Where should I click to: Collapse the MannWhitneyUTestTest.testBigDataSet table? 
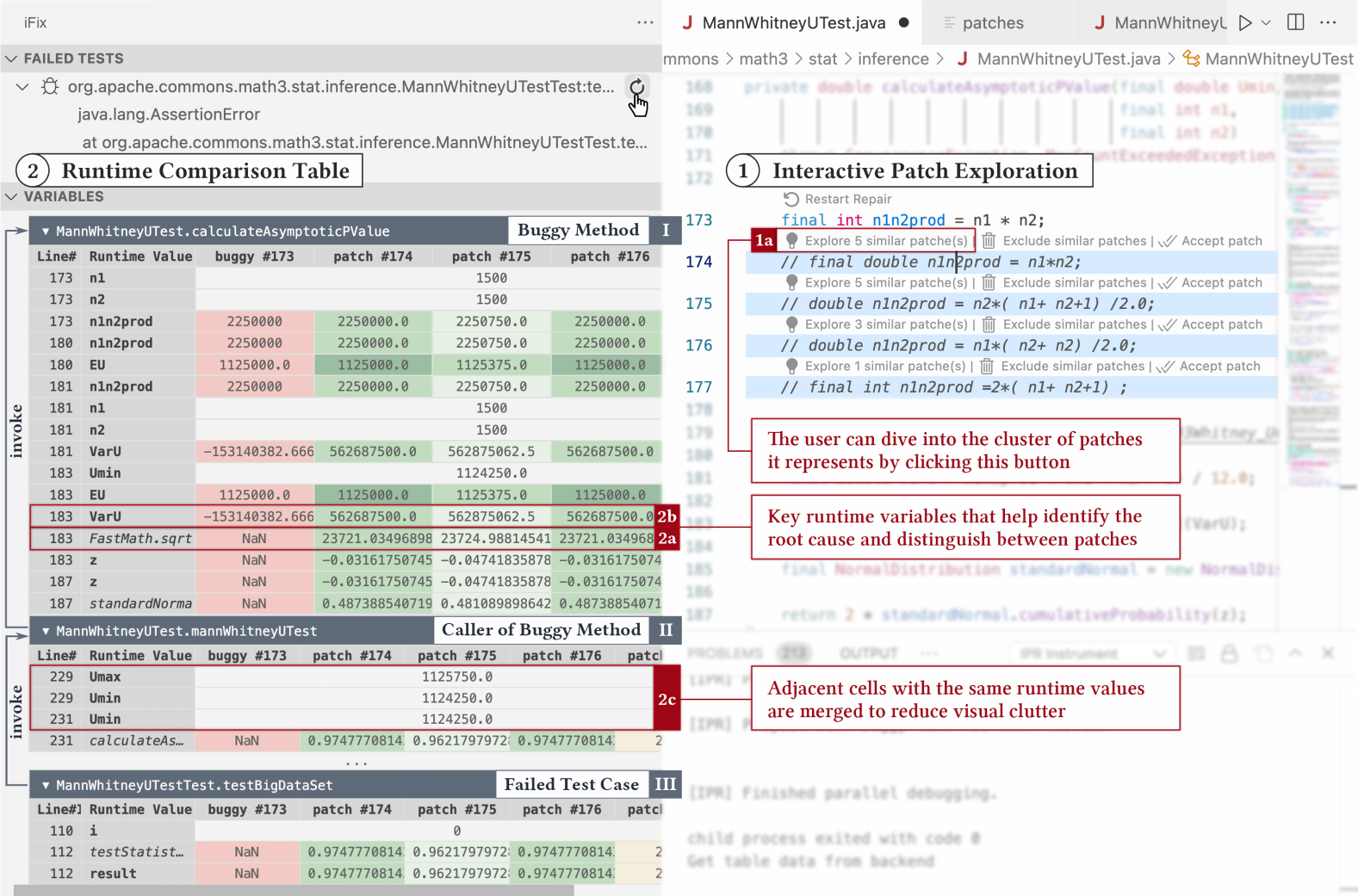coord(45,785)
